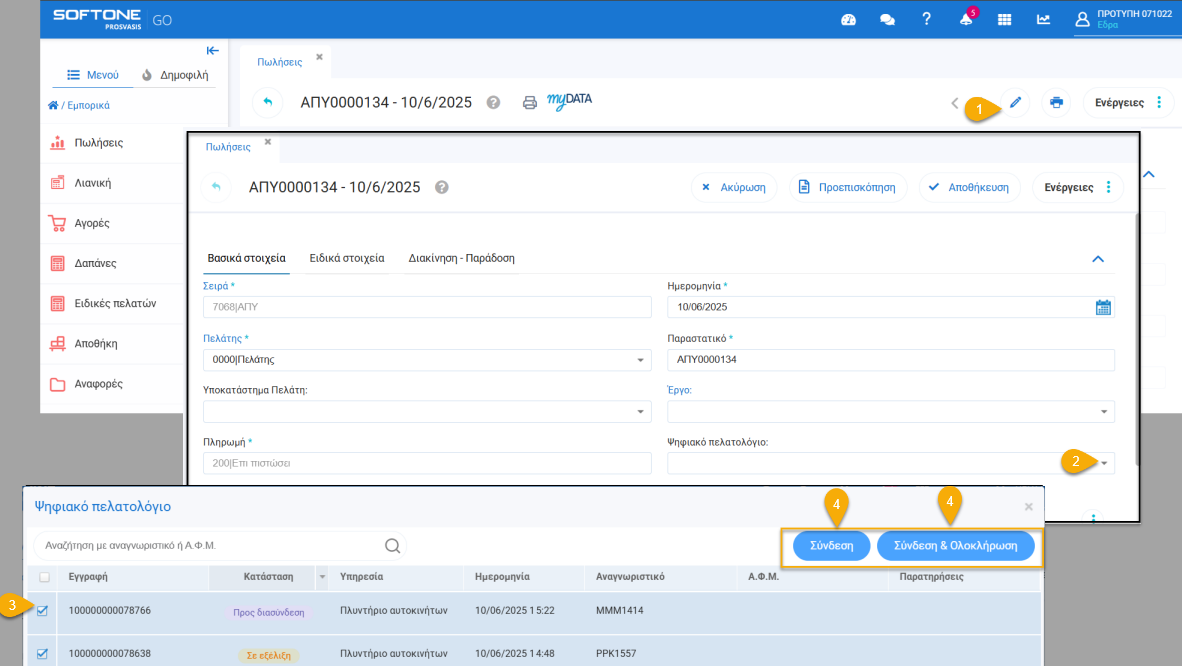Collapse sidebar with the arrow icon

pyautogui.click(x=212, y=51)
